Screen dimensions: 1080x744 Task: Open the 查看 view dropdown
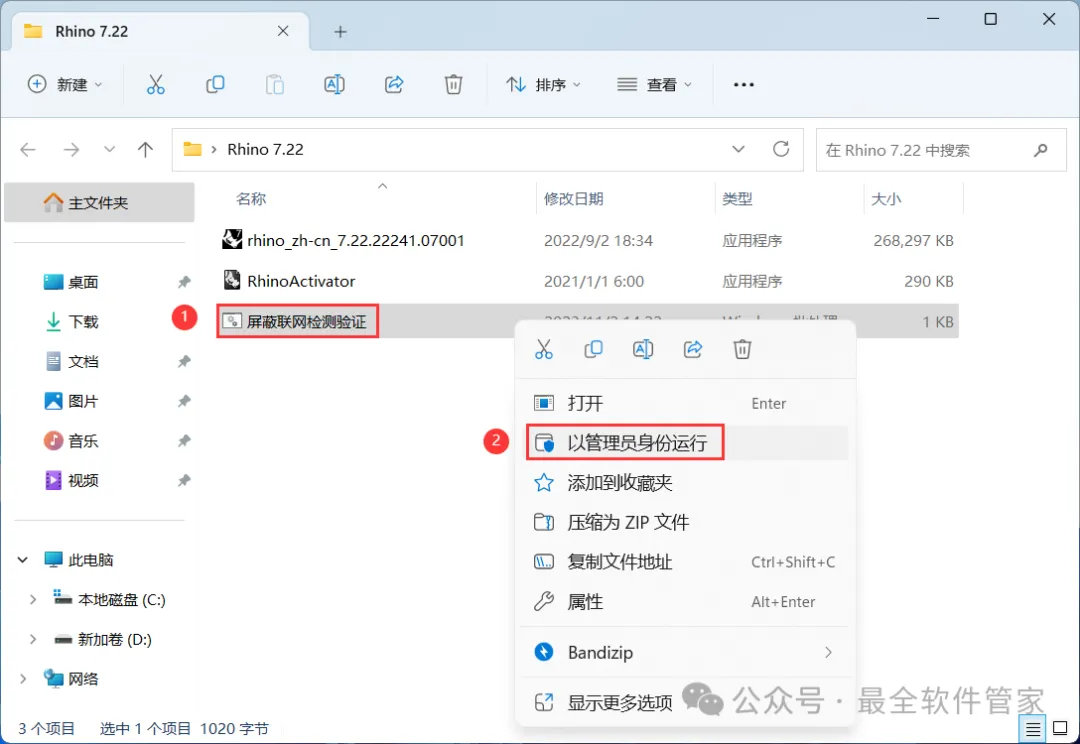pos(654,84)
